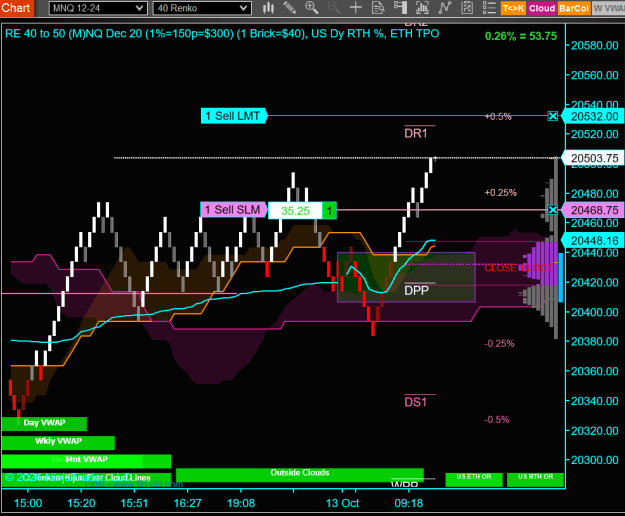Click the Mnt VWAP green bar

click(86, 461)
